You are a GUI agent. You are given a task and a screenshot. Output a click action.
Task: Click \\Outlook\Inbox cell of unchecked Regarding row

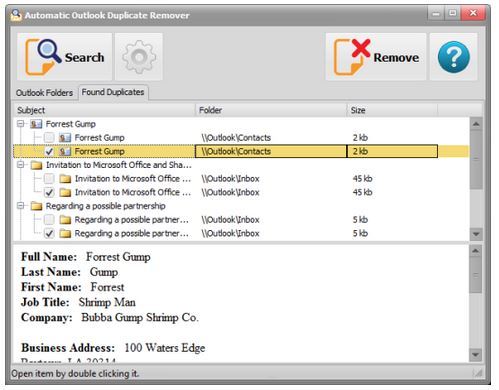point(230,220)
